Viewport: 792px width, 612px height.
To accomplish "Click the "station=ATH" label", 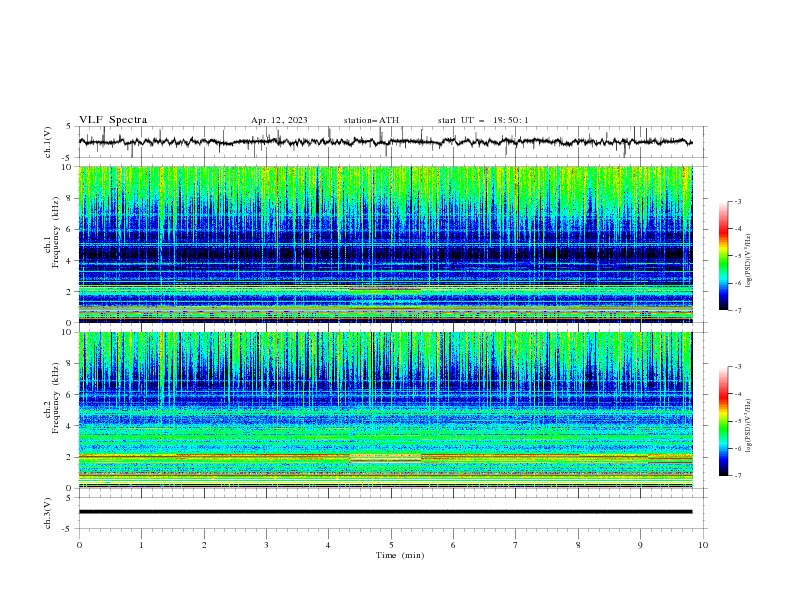I will pyautogui.click(x=371, y=120).
